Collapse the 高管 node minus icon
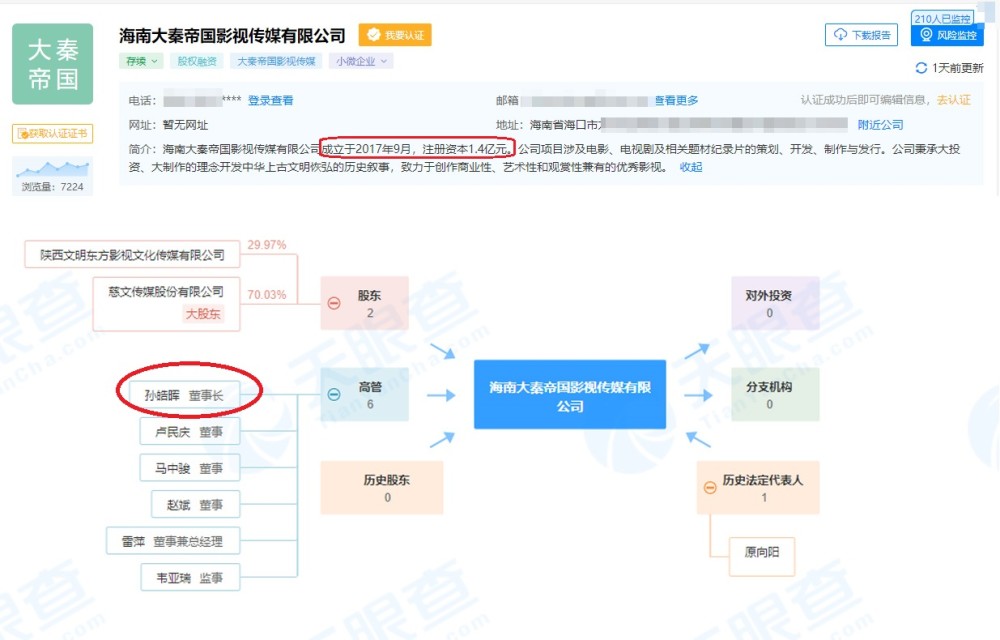Image resolution: width=1000 pixels, height=640 pixels. click(334, 395)
